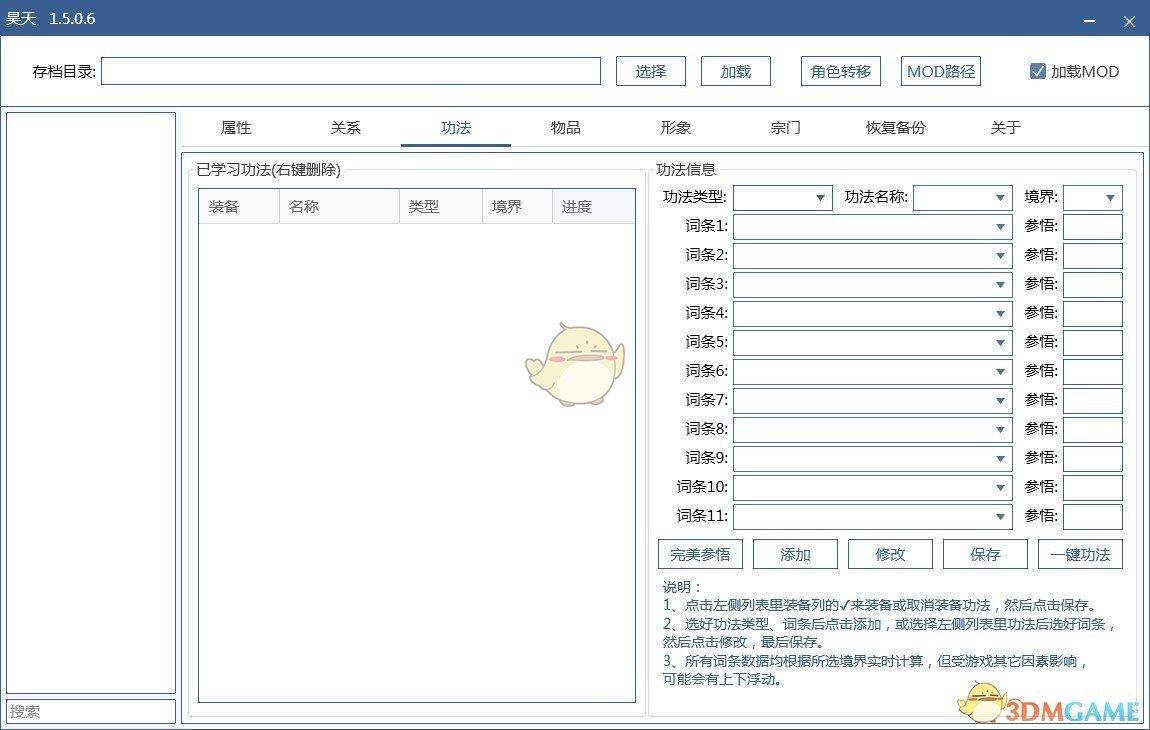Image resolution: width=1150 pixels, height=730 pixels.
Task: Focus the 参悟 field beside 词条3
Action: pos(1093,285)
